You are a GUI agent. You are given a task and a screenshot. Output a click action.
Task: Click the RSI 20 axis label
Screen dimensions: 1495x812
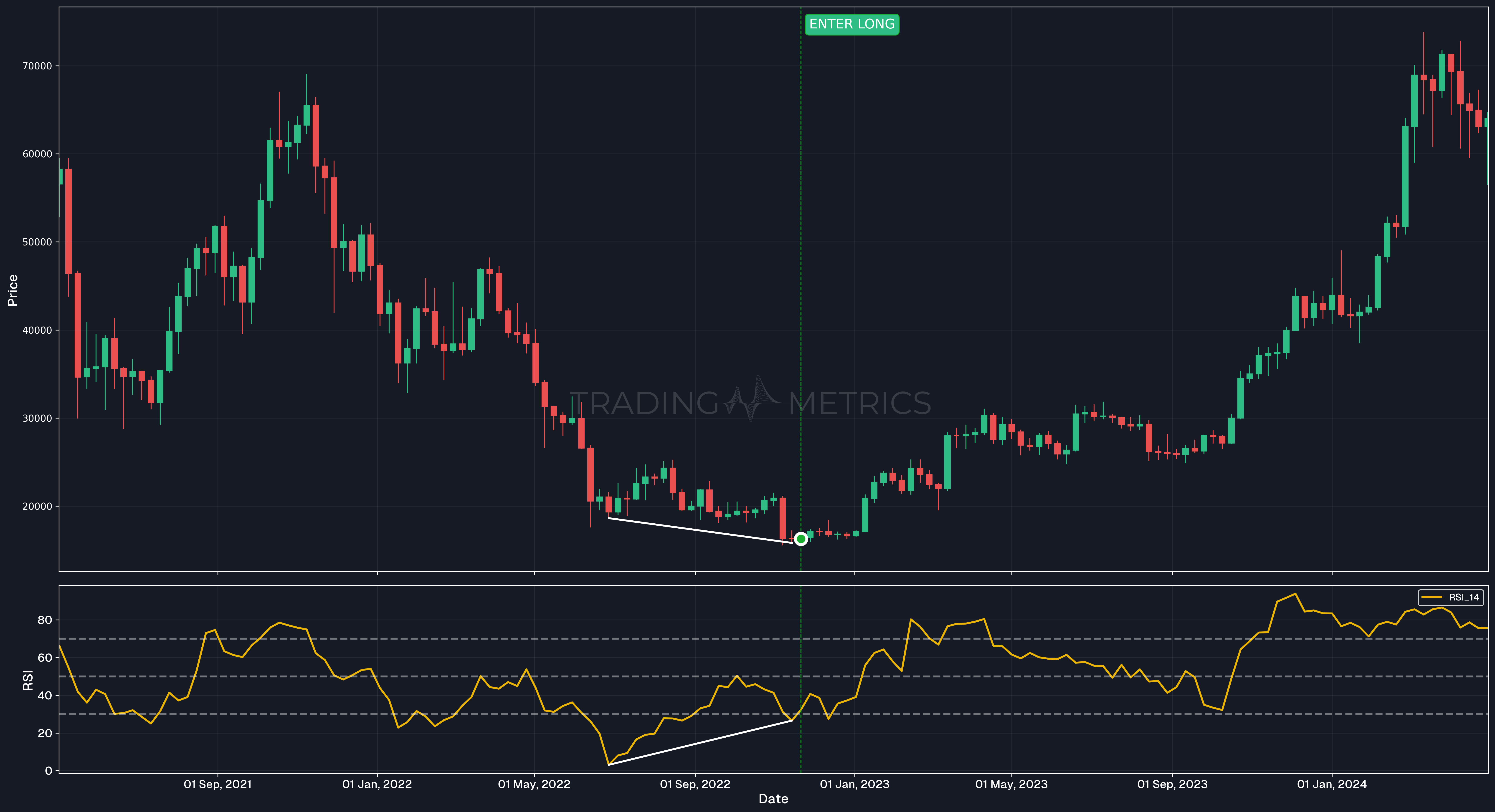click(x=45, y=733)
